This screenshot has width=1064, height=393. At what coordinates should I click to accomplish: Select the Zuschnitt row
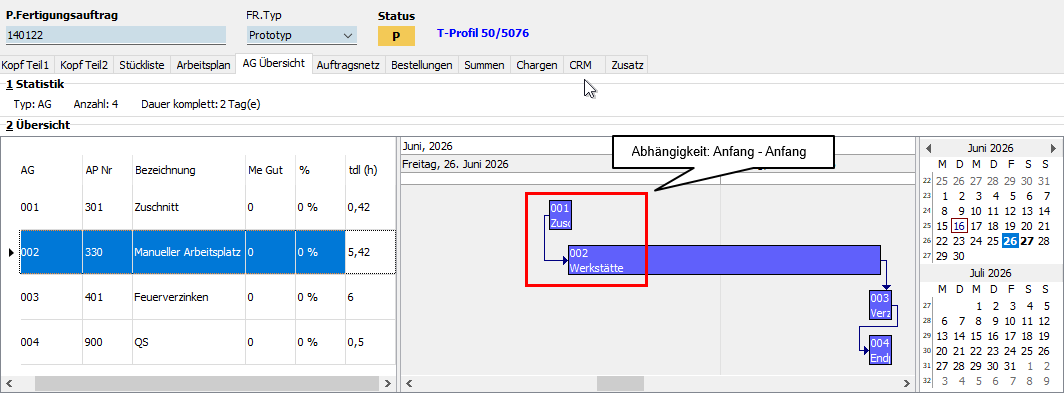tap(208, 207)
